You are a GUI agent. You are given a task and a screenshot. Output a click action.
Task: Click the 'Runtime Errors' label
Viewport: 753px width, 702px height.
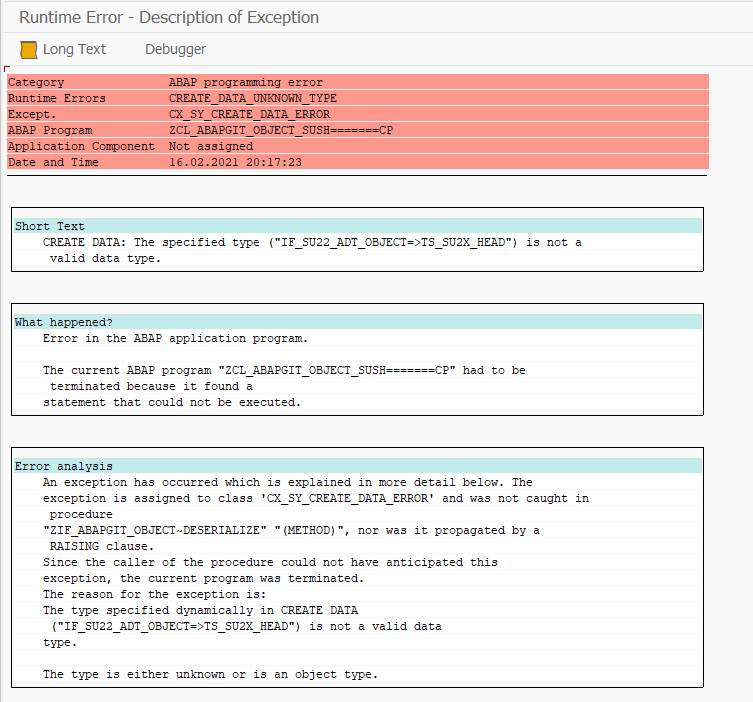click(x=57, y=98)
